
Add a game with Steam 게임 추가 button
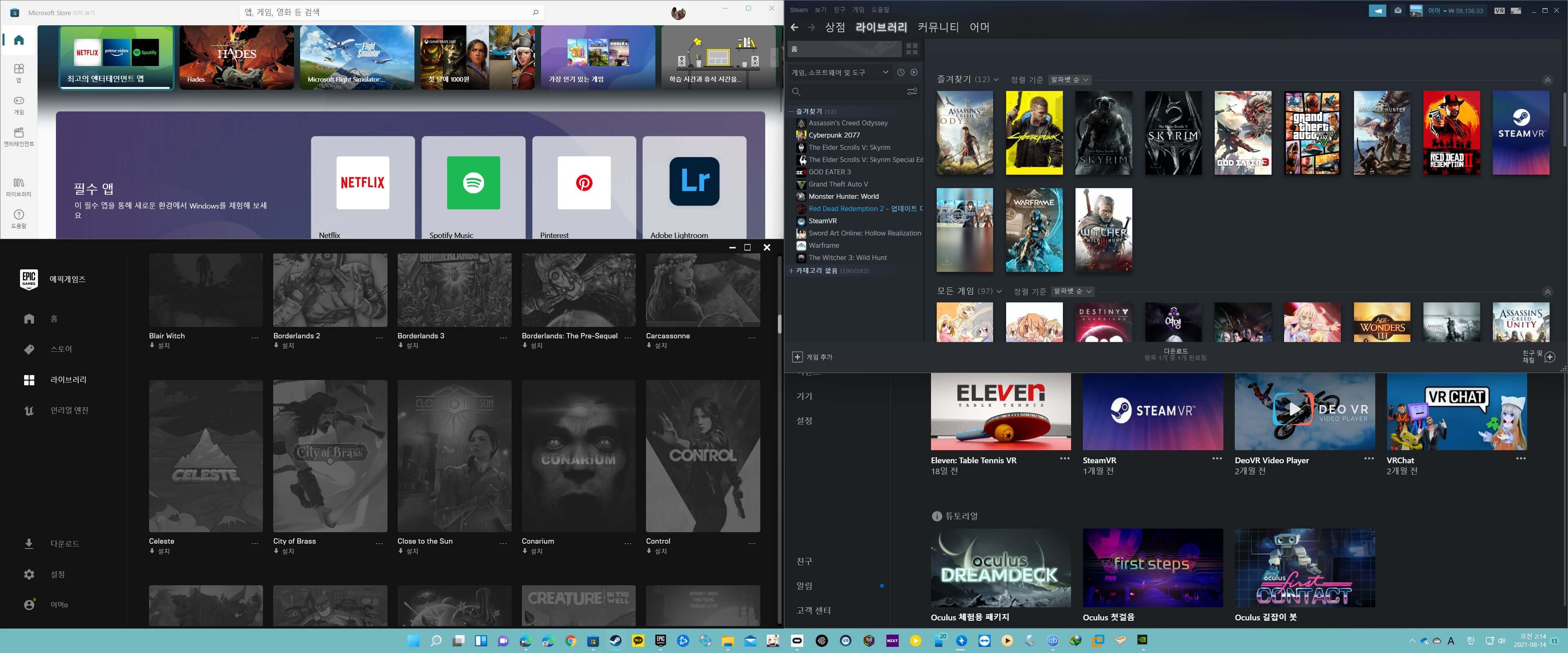click(813, 357)
